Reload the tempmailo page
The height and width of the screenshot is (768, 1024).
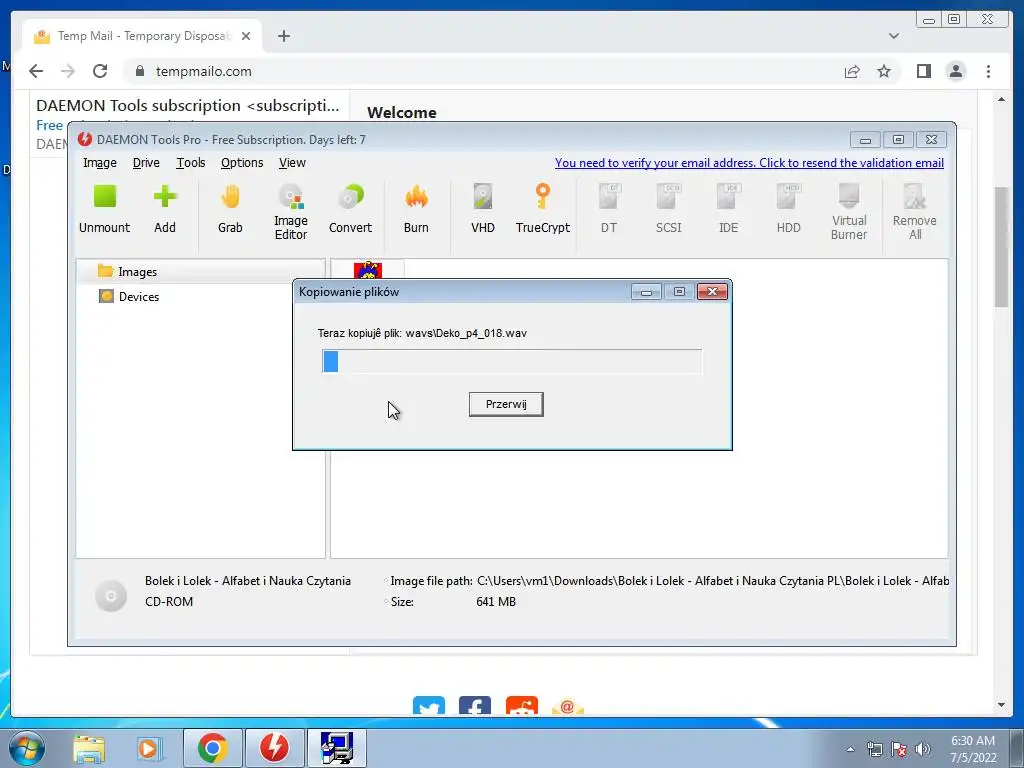click(100, 71)
